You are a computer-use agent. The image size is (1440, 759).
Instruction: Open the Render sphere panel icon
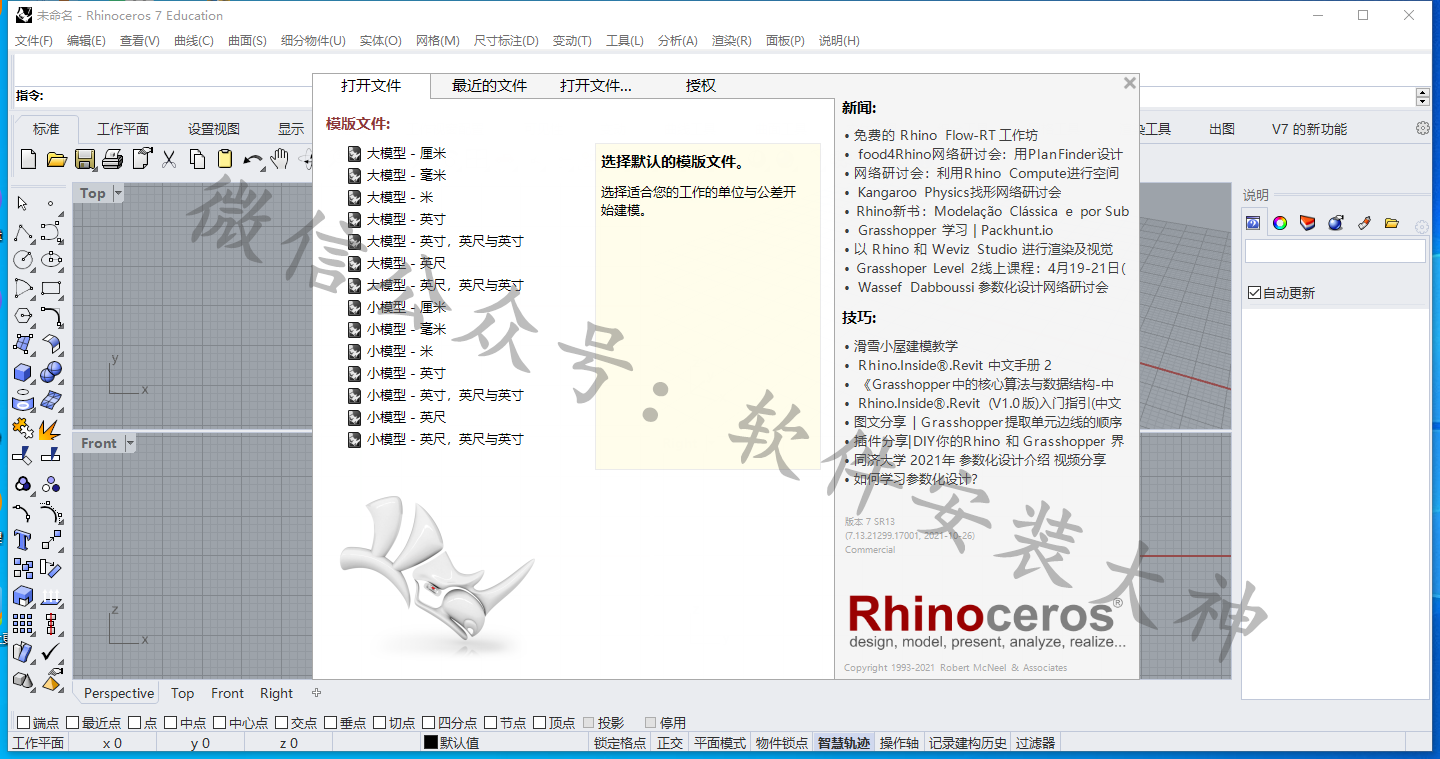pos(1336,223)
